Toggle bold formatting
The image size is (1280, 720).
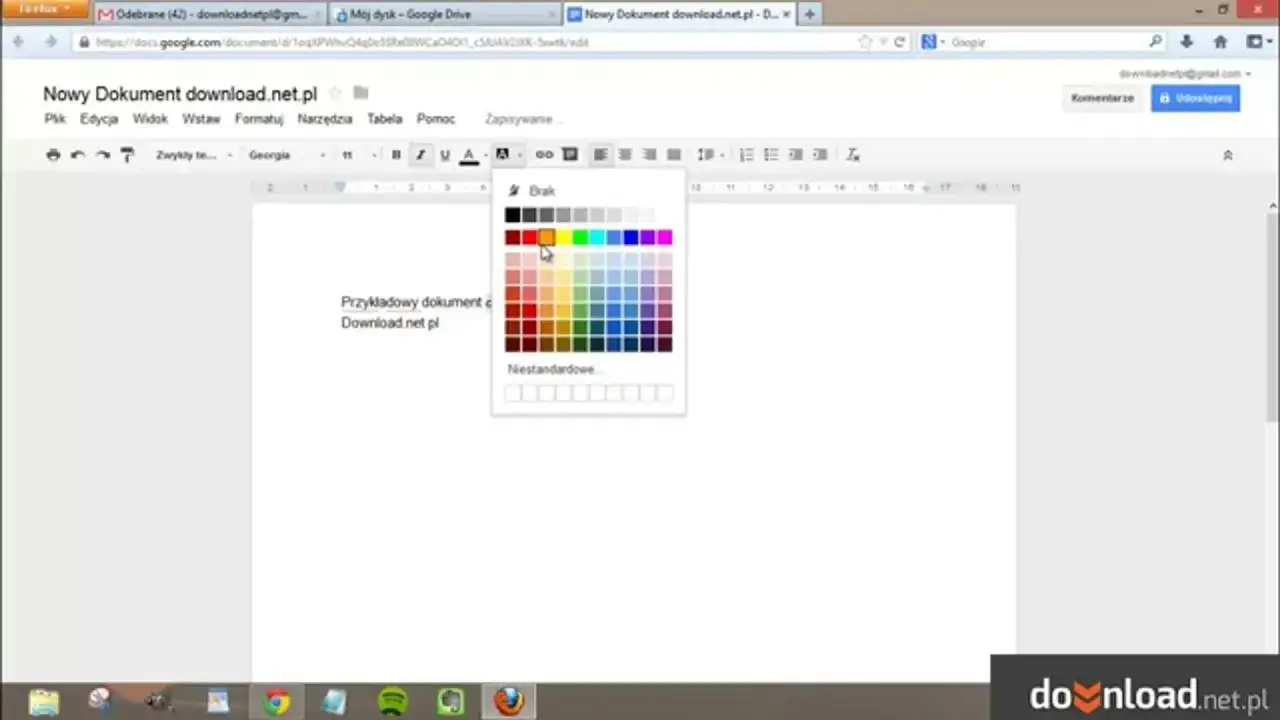coord(396,155)
